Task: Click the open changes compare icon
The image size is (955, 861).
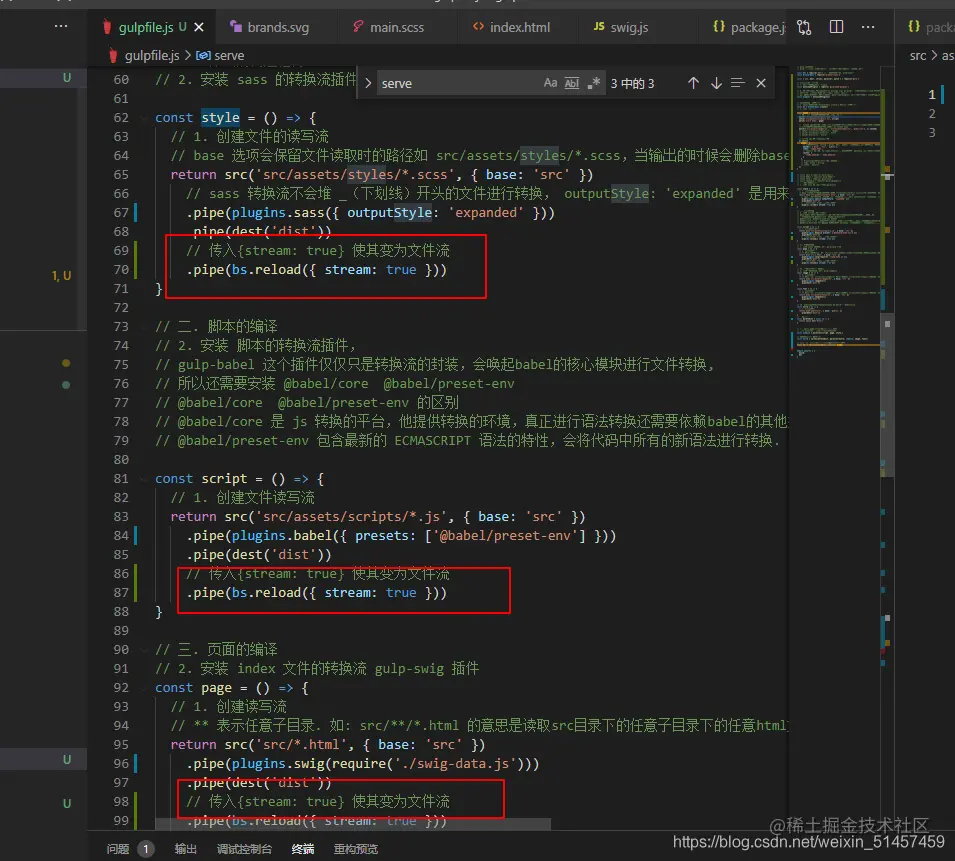Action: 805,27
